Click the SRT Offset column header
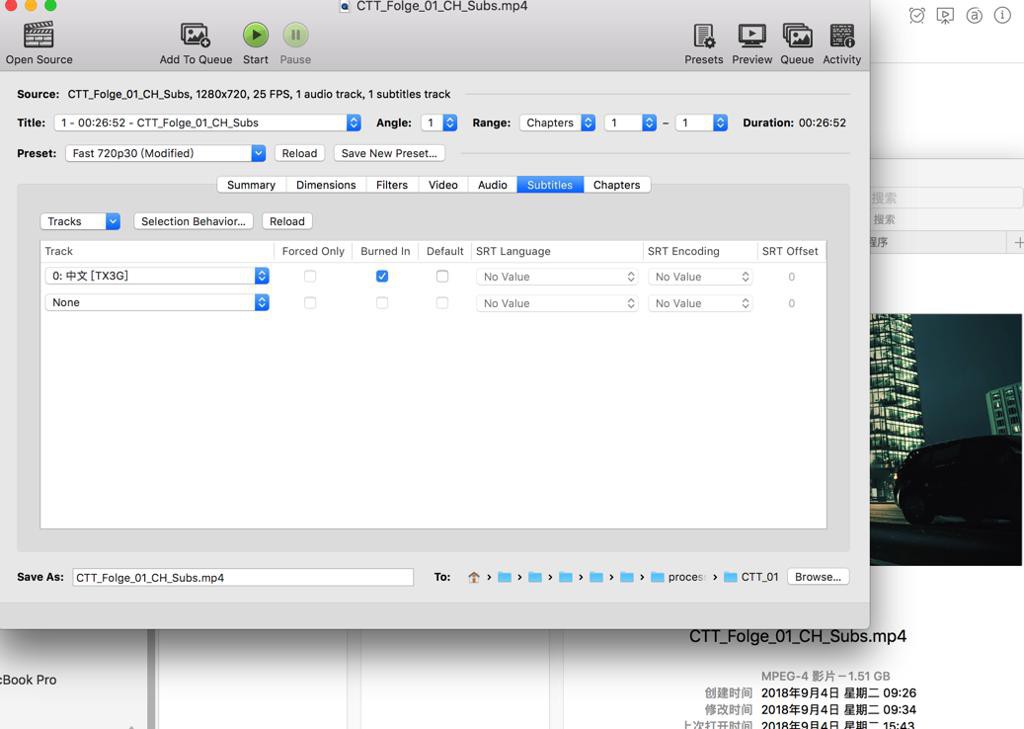Image resolution: width=1024 pixels, height=729 pixels. click(x=790, y=251)
